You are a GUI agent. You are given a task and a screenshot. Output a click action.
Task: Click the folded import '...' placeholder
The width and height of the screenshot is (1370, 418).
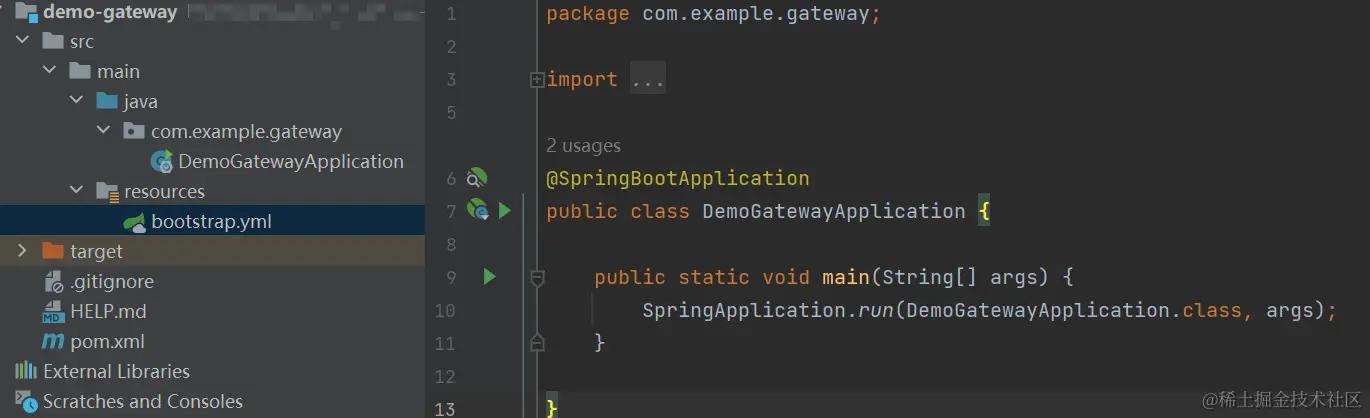648,80
